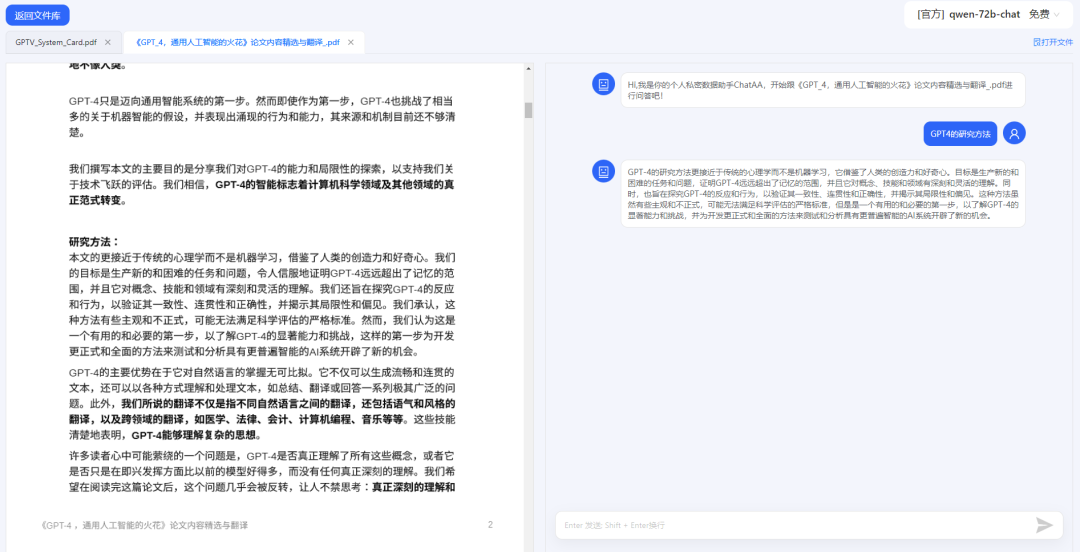Open the qwen-72b-chat model selector
The width and height of the screenshot is (1080, 552).
point(988,14)
